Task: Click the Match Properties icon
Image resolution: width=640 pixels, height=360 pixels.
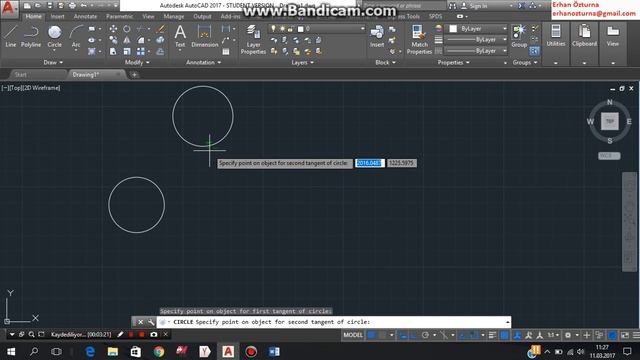Action: click(419, 39)
